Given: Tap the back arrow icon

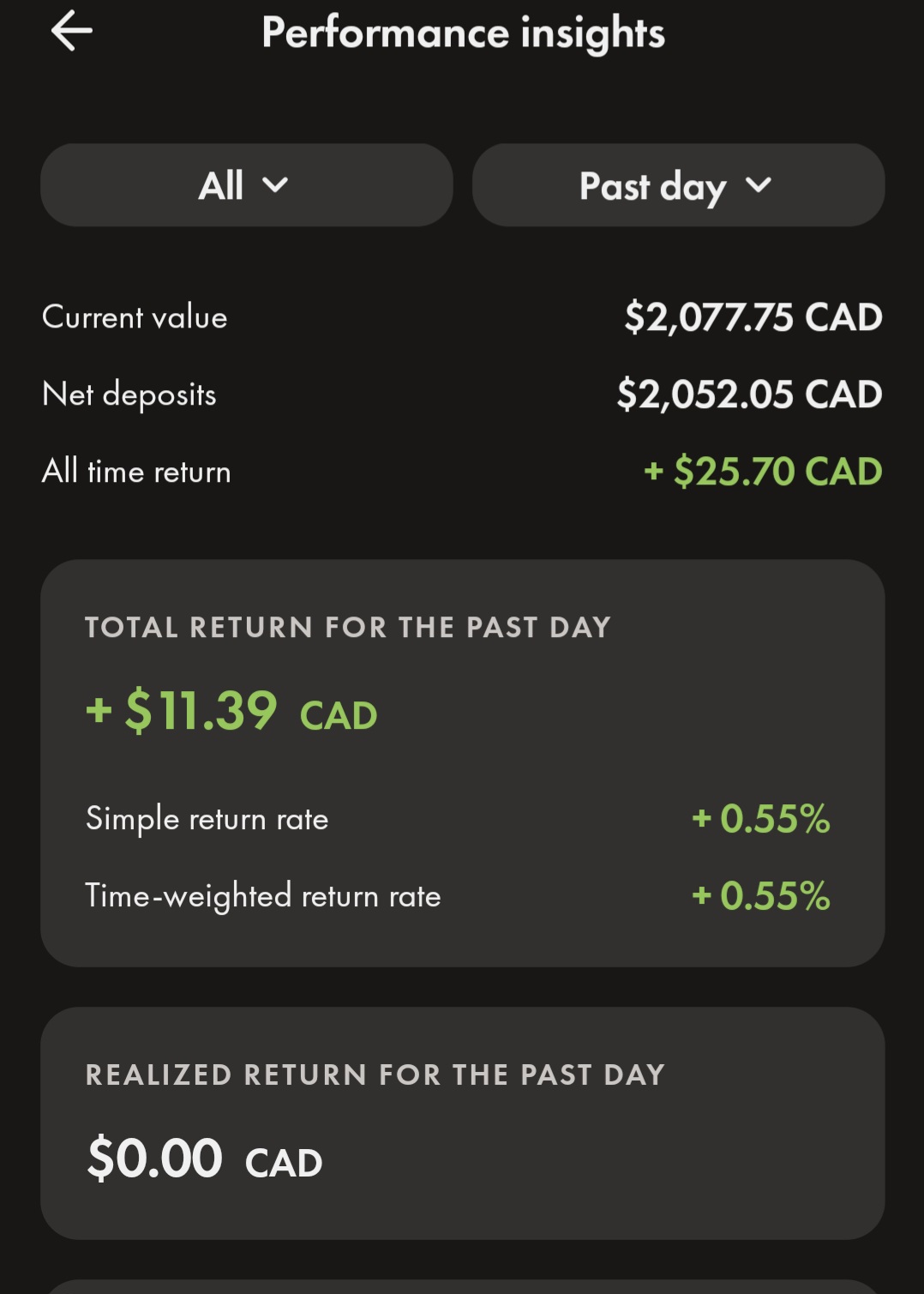Looking at the screenshot, I should pyautogui.click(x=72, y=32).
